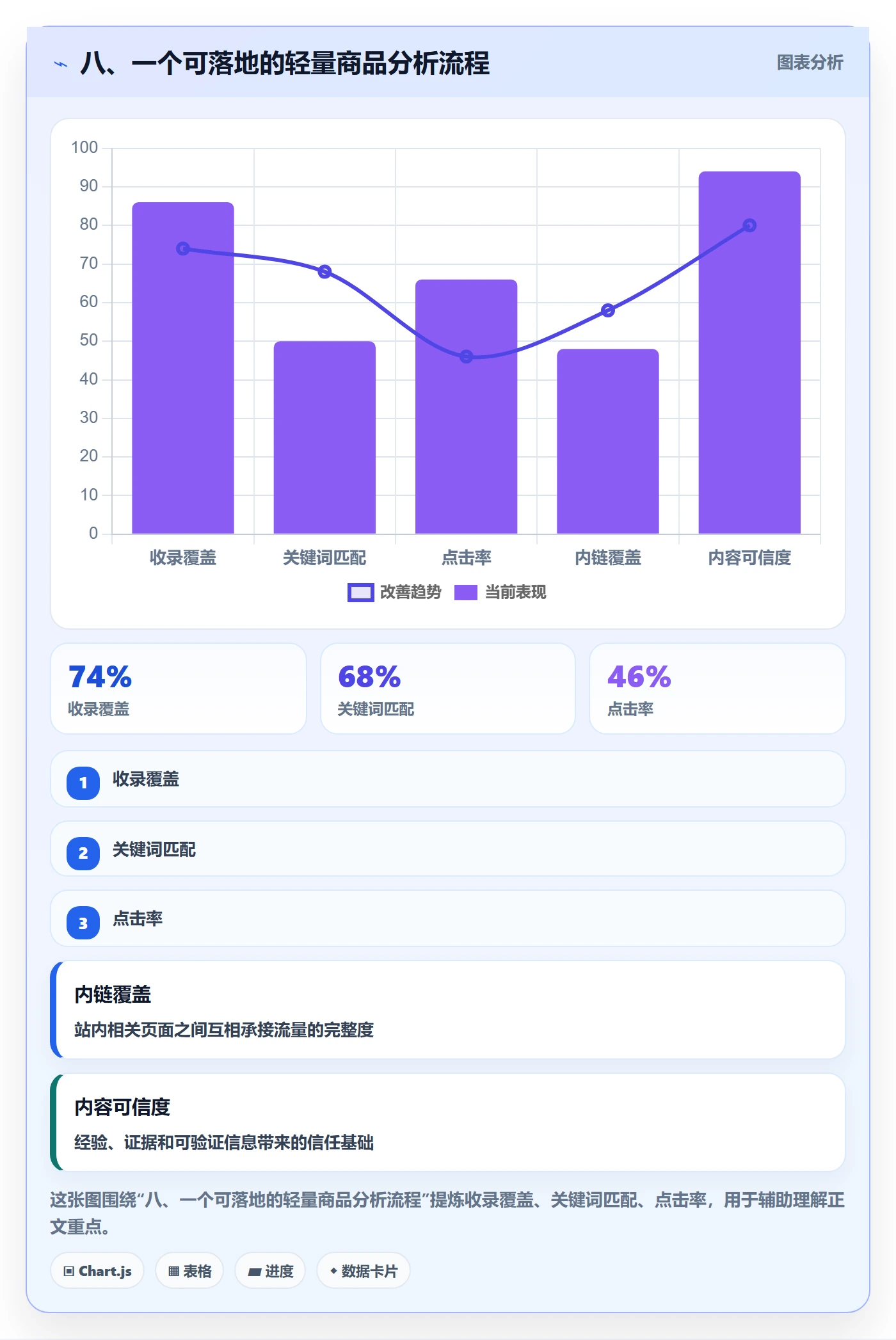
Task: Click the 图表分析 label in header
Action: pos(810,63)
